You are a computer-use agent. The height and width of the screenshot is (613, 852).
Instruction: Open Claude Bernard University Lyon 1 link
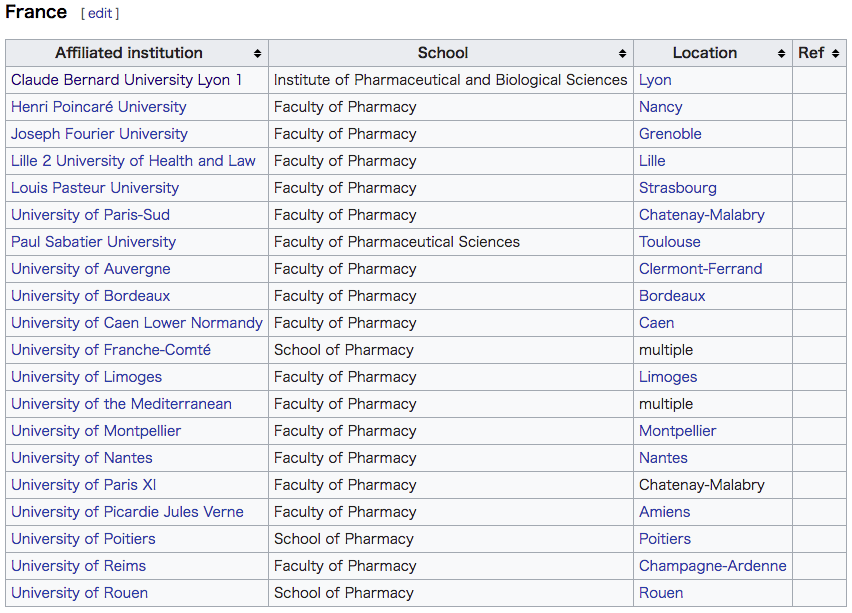127,80
